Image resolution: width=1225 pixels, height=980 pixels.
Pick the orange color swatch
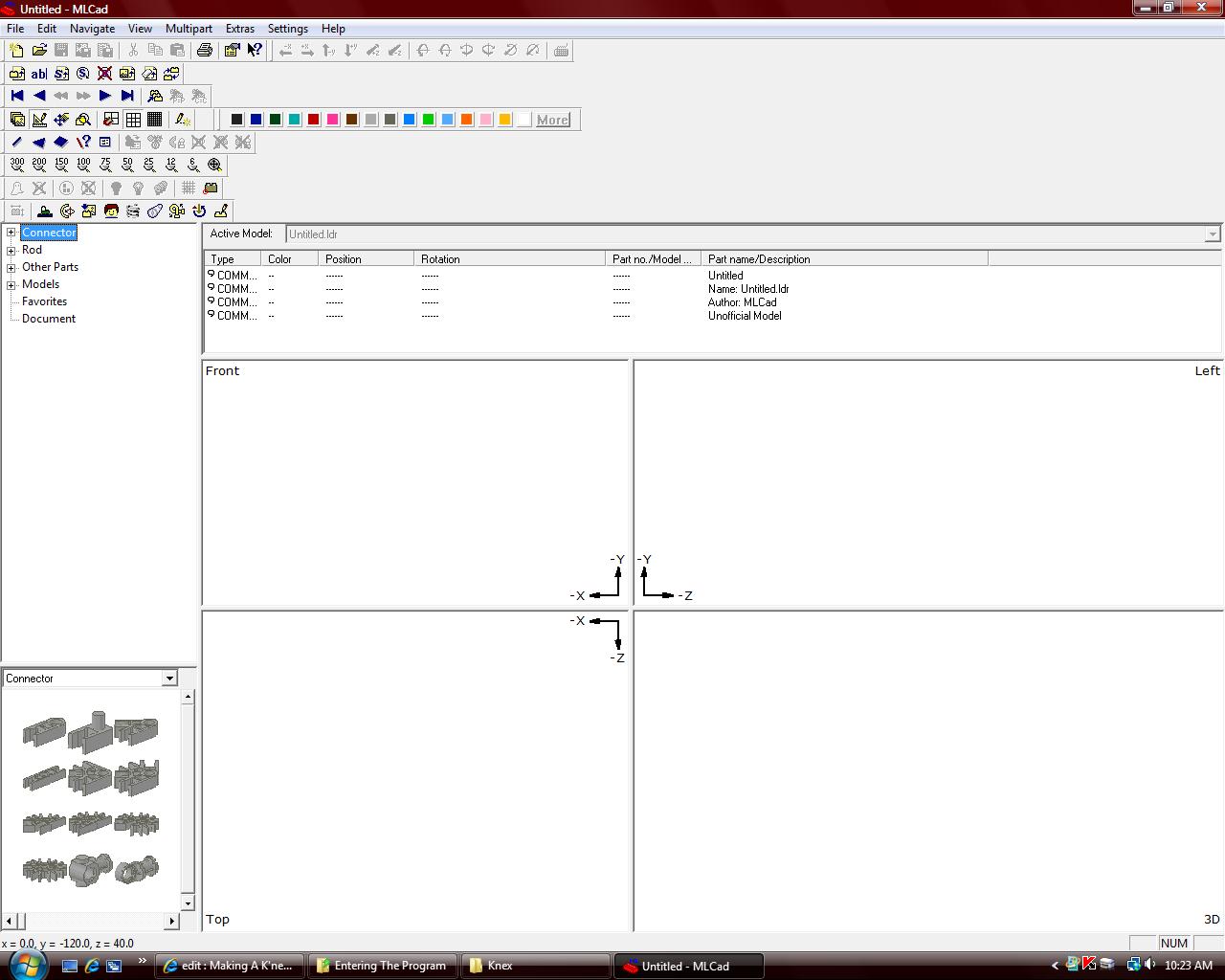(466, 120)
